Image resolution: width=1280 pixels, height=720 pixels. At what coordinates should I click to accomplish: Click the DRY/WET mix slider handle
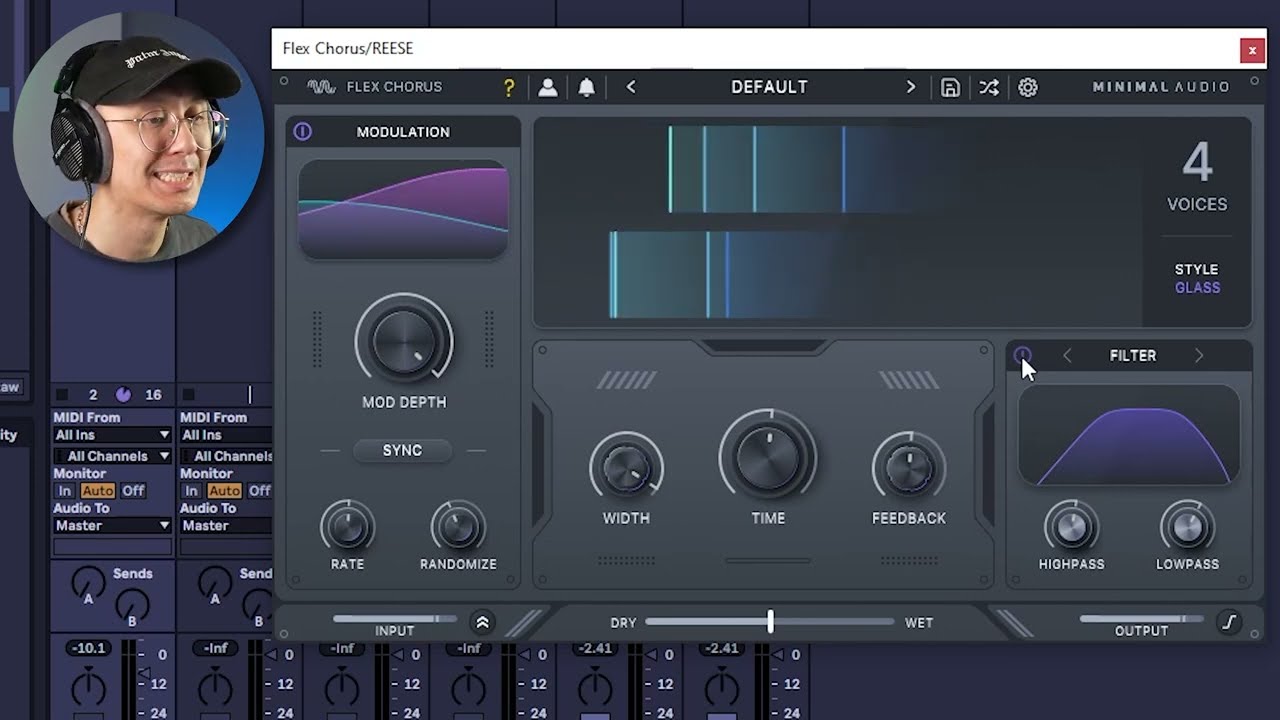(770, 622)
